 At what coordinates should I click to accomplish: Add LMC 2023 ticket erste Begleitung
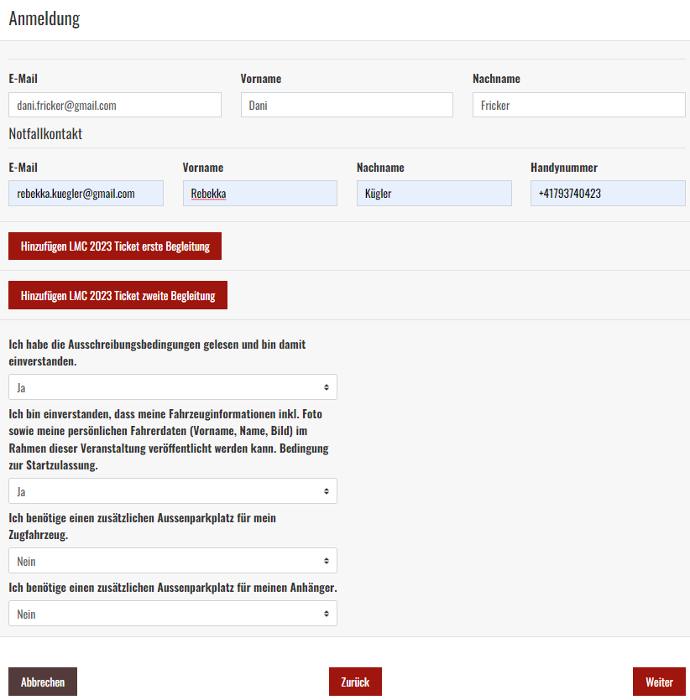click(115, 246)
